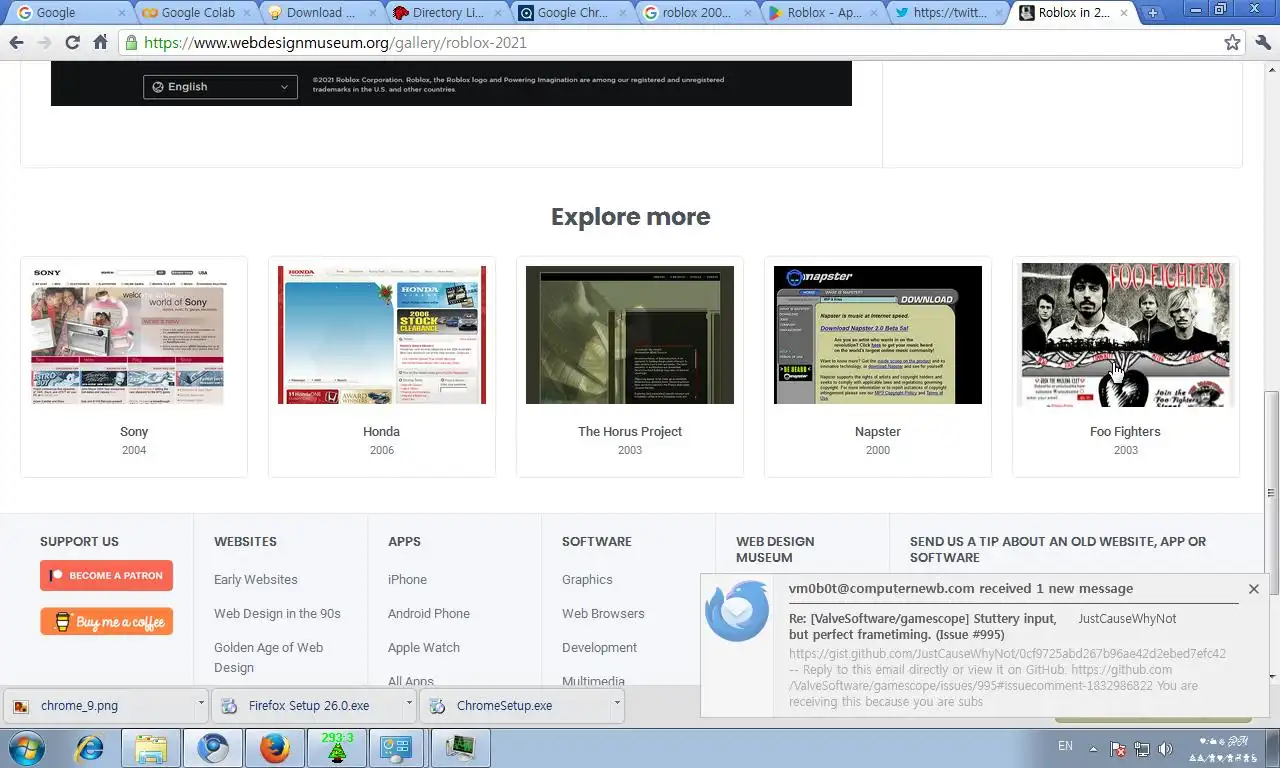Open the Firefox Setup 26.0.exe download dropdown
Screen dimensions: 1280x768
409,704
